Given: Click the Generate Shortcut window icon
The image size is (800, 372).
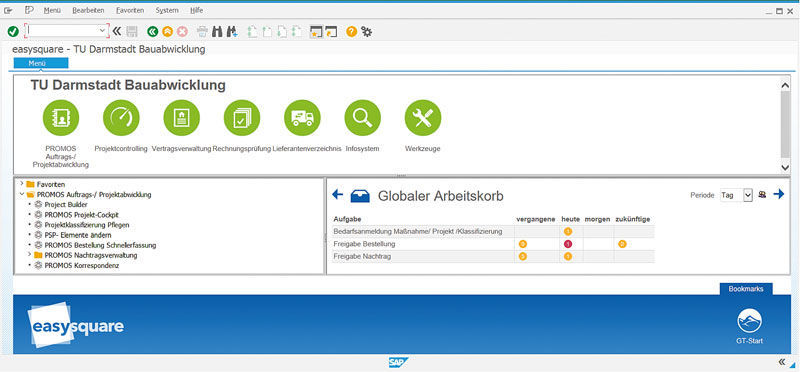Looking at the screenshot, I should point(332,32).
